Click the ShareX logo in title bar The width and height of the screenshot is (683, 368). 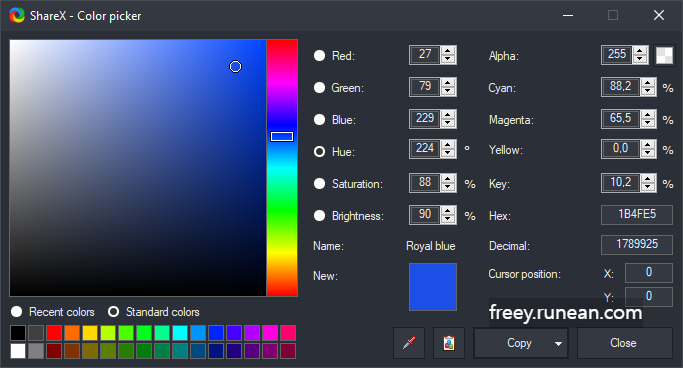click(17, 16)
